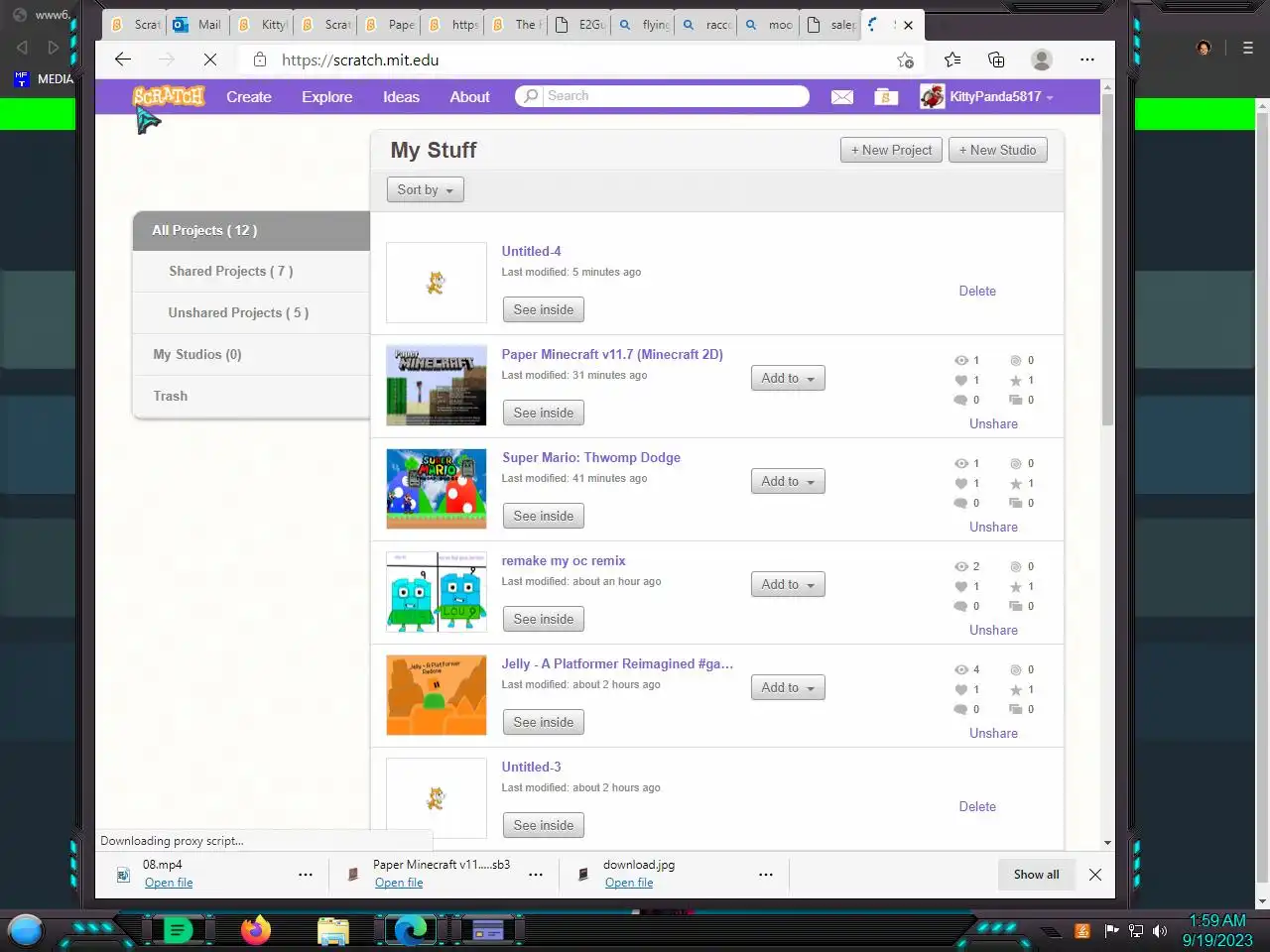Unshare Jelly Platformer project
1270x952 pixels.
click(993, 733)
